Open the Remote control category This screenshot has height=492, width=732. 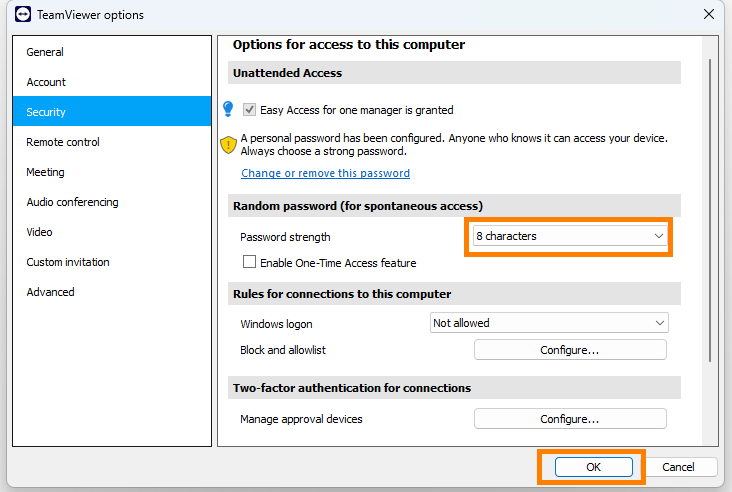[x=112, y=142]
